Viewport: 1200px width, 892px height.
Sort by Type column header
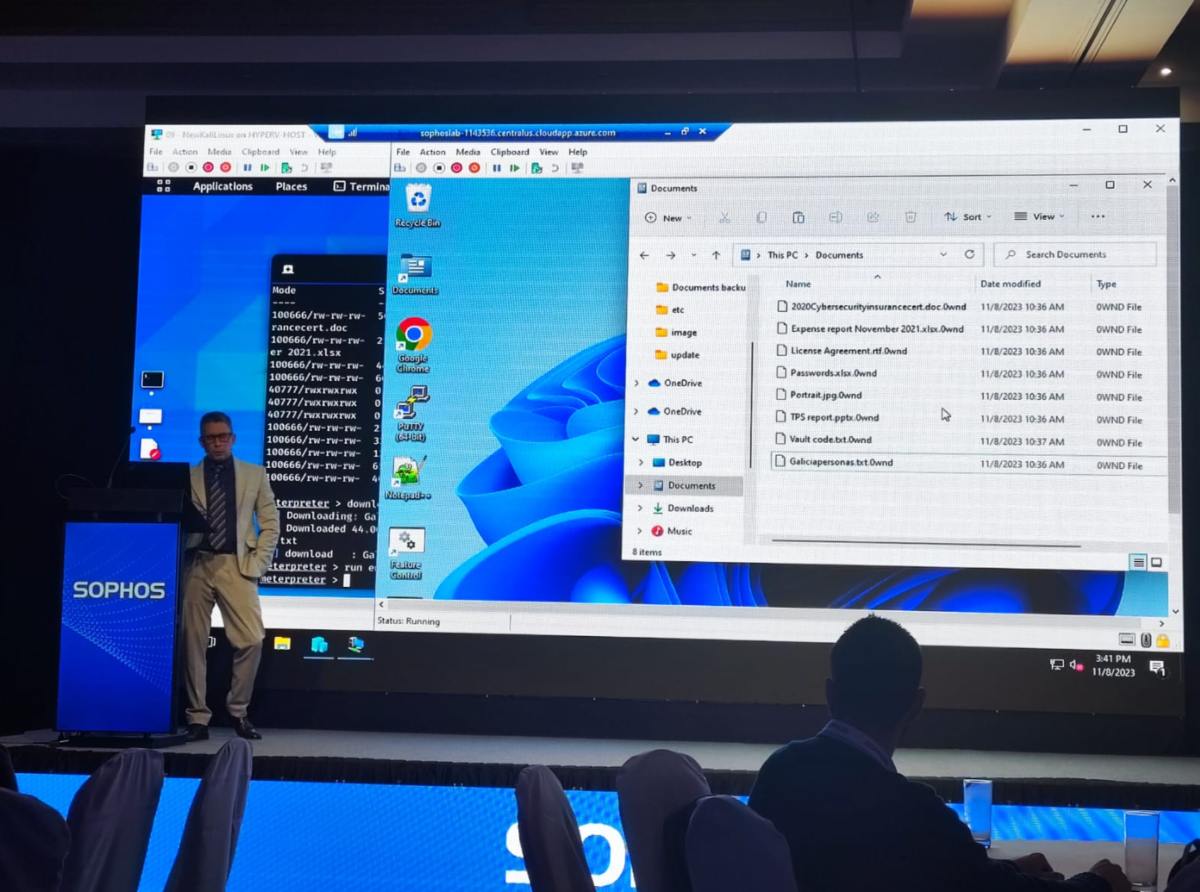(x=1106, y=284)
